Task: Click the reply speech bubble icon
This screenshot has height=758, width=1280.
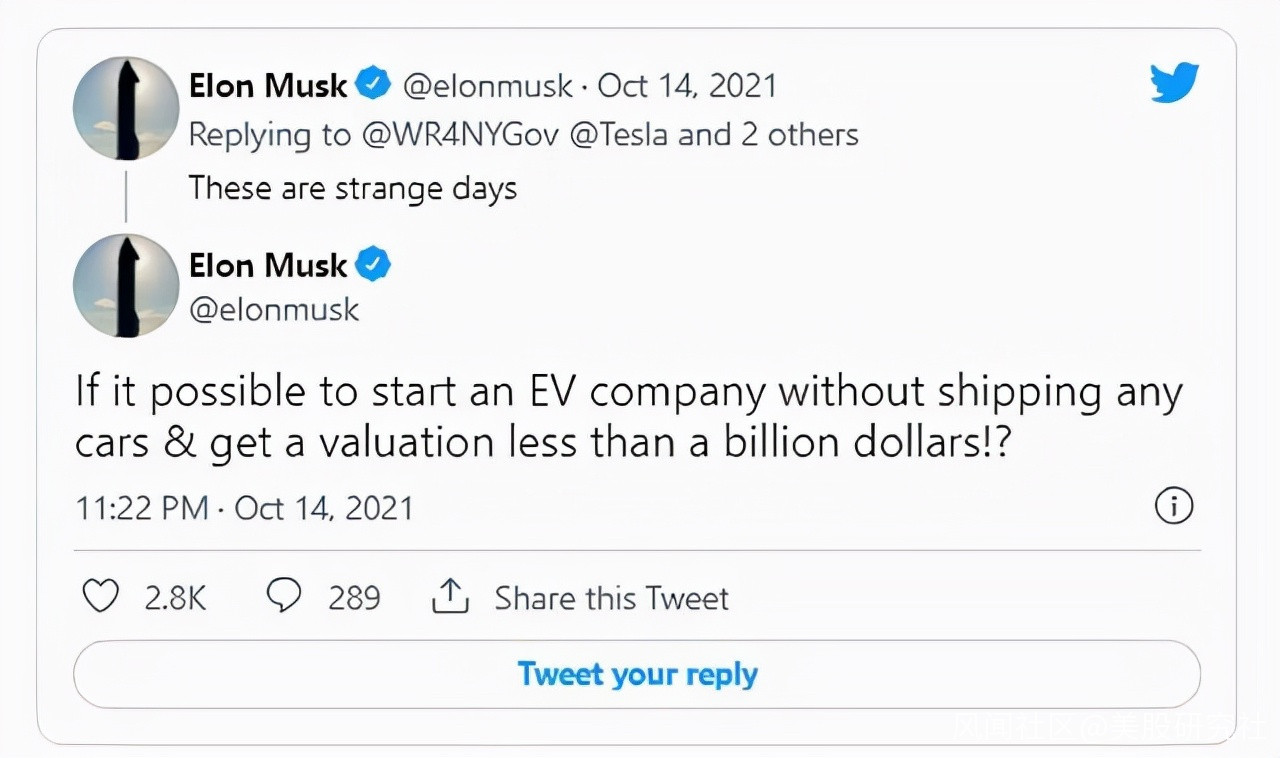Action: pyautogui.click(x=285, y=597)
